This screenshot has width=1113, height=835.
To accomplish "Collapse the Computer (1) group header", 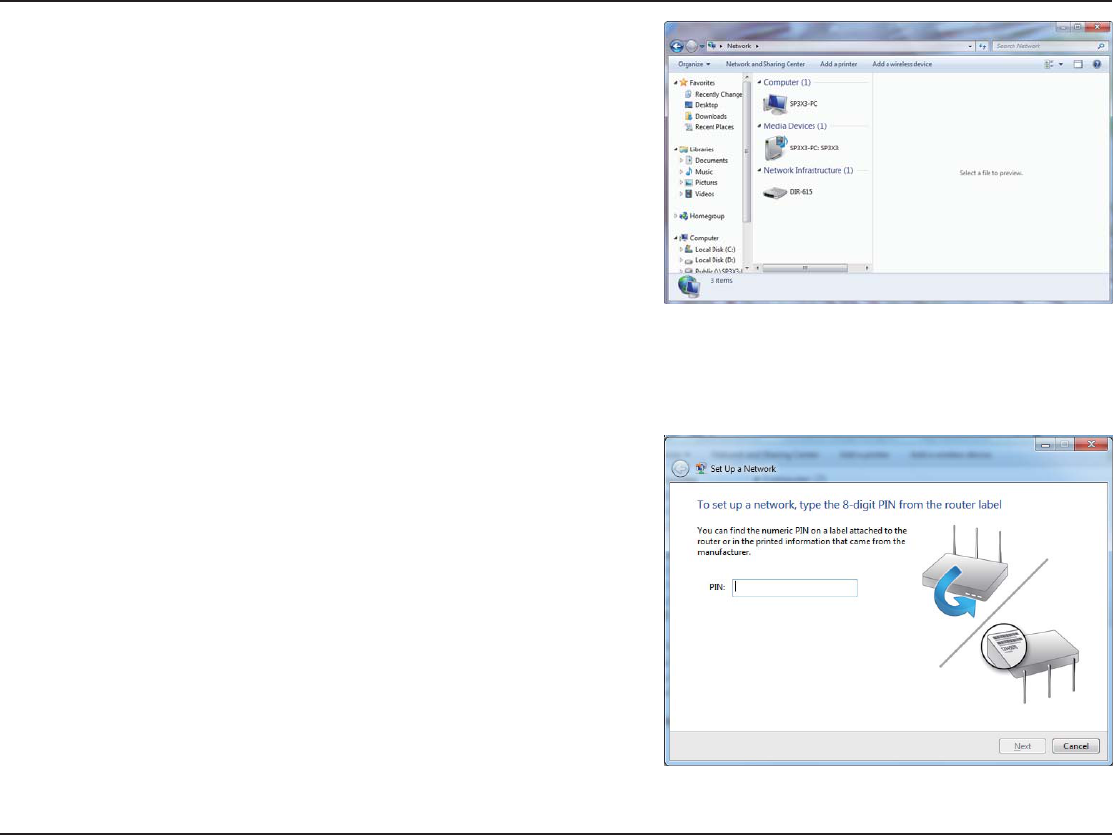I will coord(759,82).
